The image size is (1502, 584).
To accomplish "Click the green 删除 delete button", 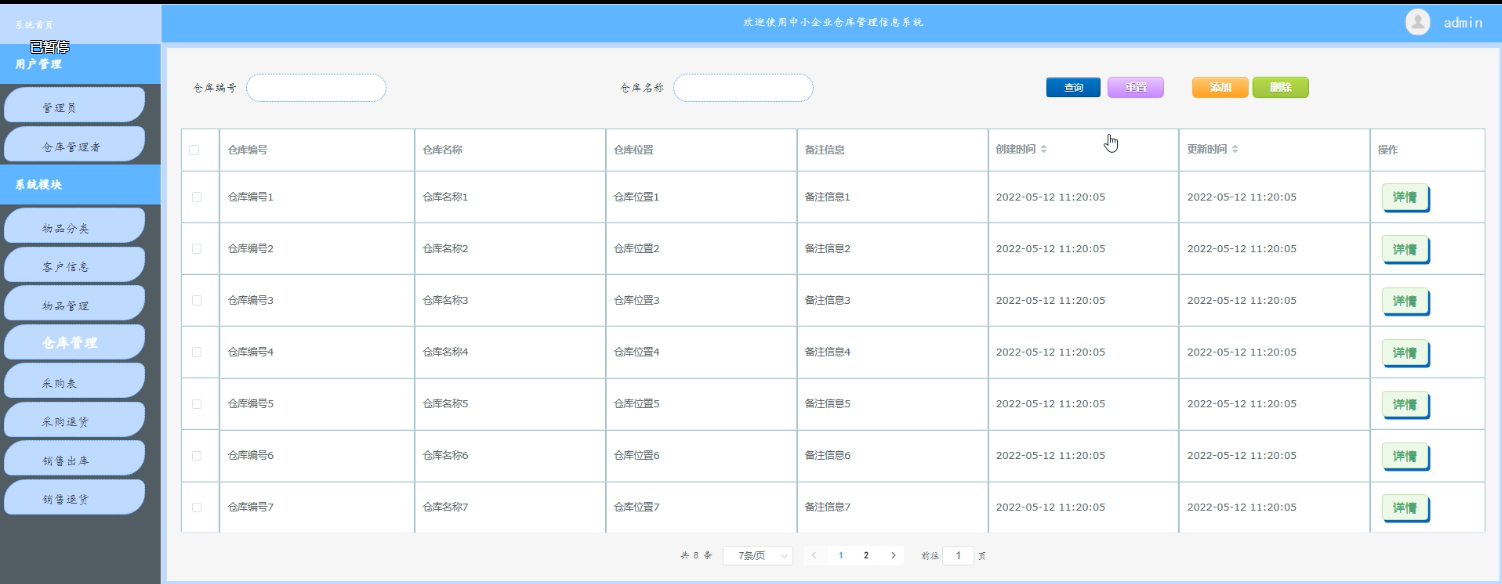I will click(1281, 88).
